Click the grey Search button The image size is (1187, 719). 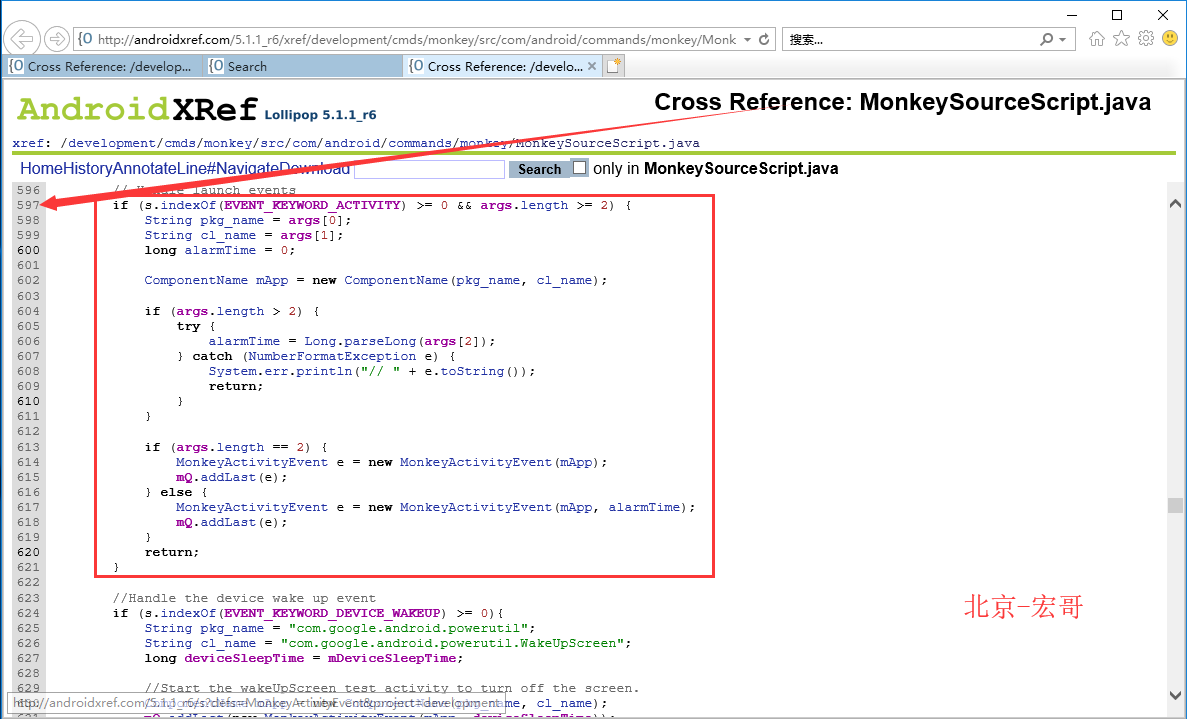click(539, 170)
